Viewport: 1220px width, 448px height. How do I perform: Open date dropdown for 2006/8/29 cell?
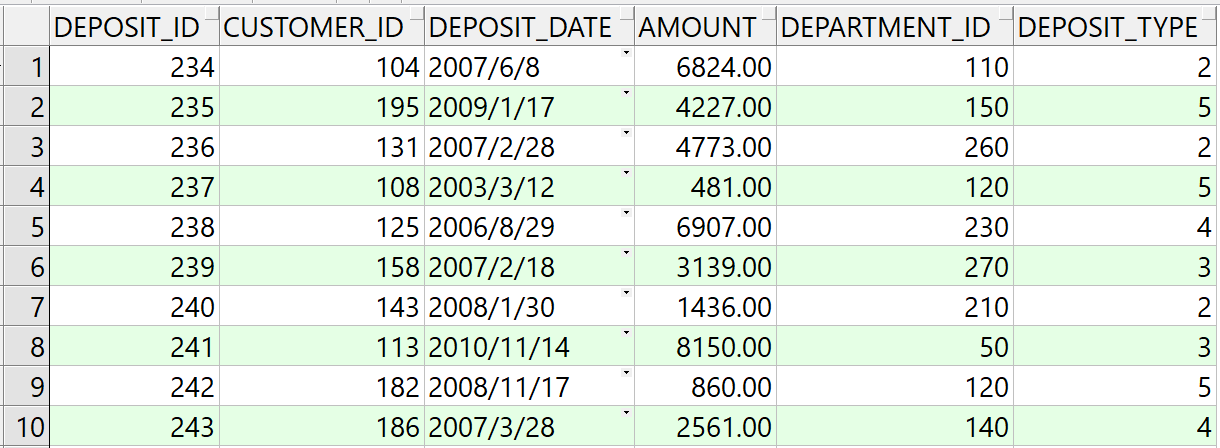point(625,214)
